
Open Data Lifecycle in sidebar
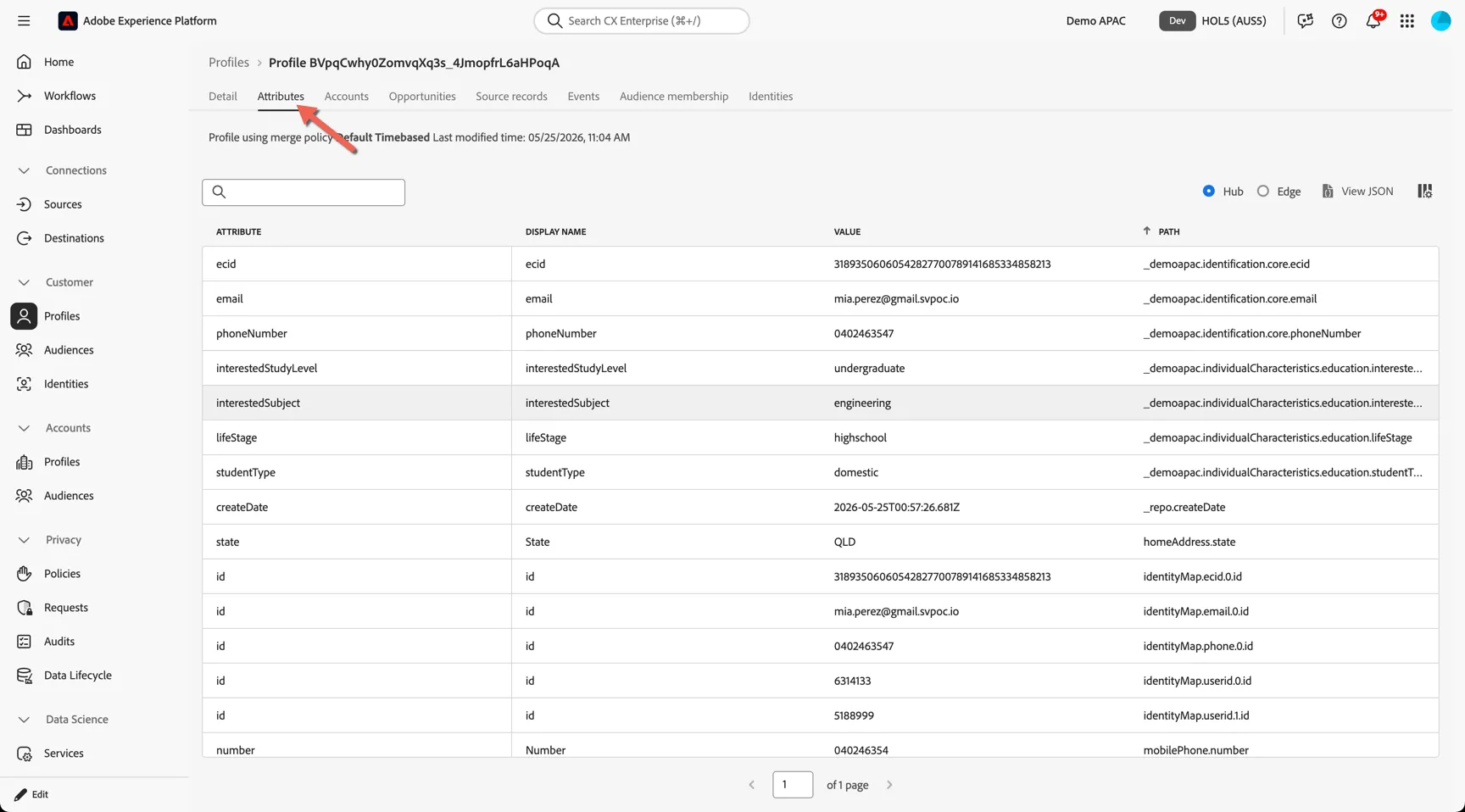(x=77, y=676)
